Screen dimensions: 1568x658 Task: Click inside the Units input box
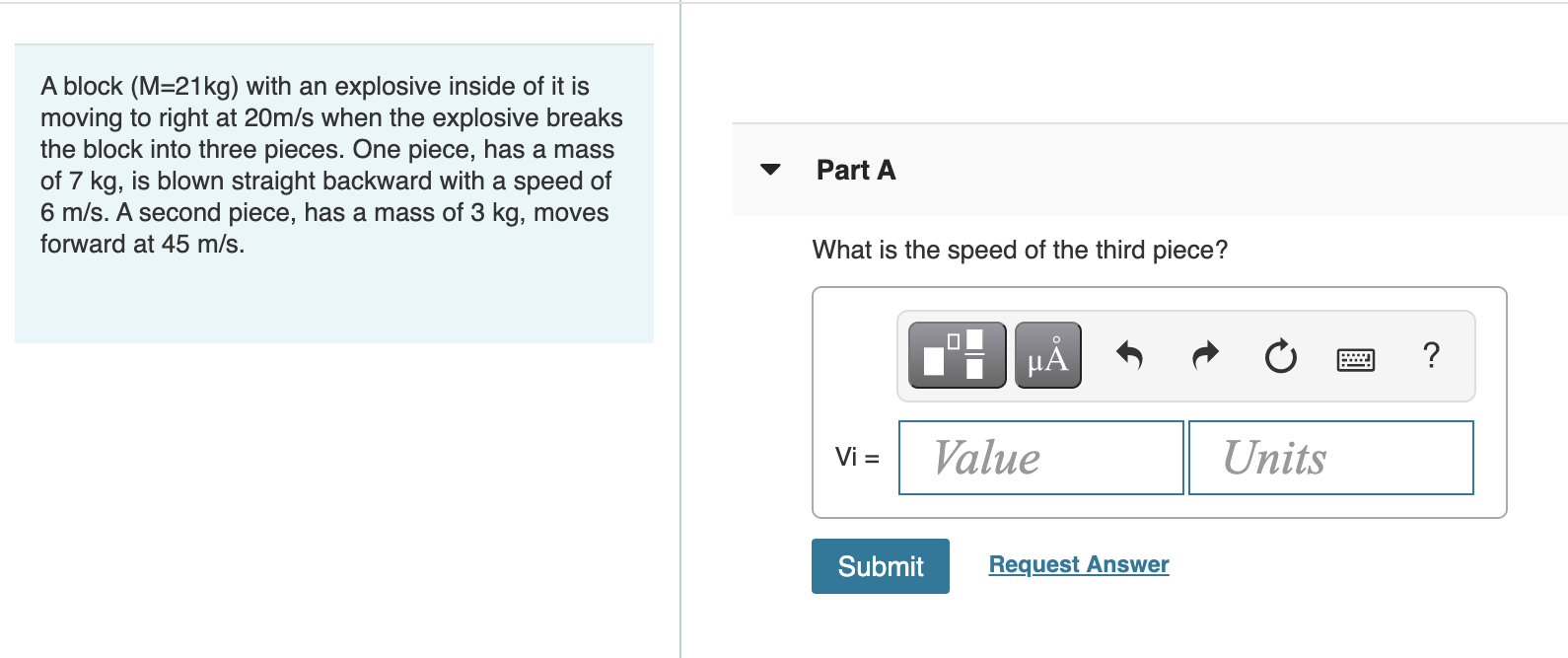[x=1329, y=457]
